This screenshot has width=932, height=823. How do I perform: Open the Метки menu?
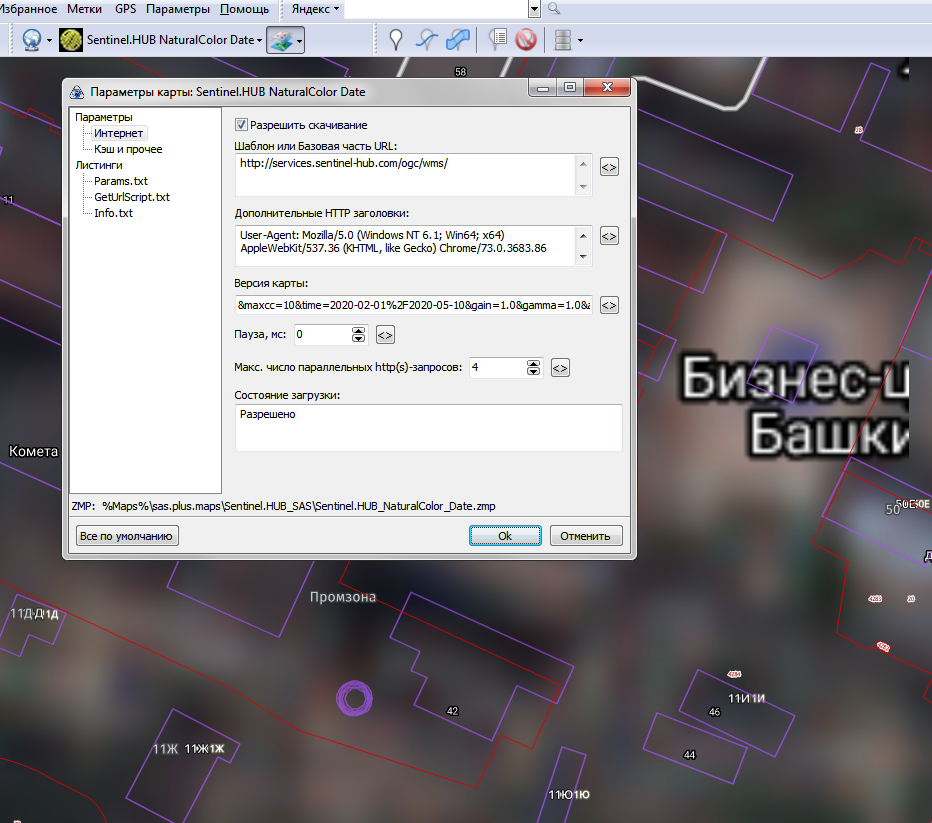click(x=85, y=9)
